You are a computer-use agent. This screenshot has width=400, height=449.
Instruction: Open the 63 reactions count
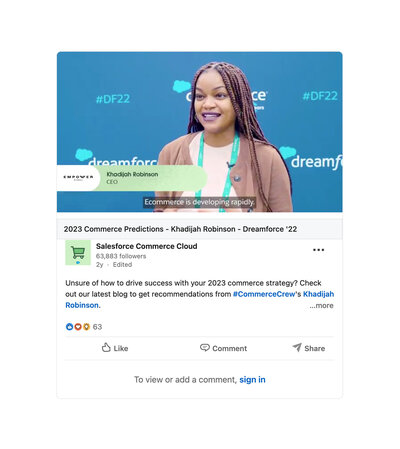click(97, 327)
